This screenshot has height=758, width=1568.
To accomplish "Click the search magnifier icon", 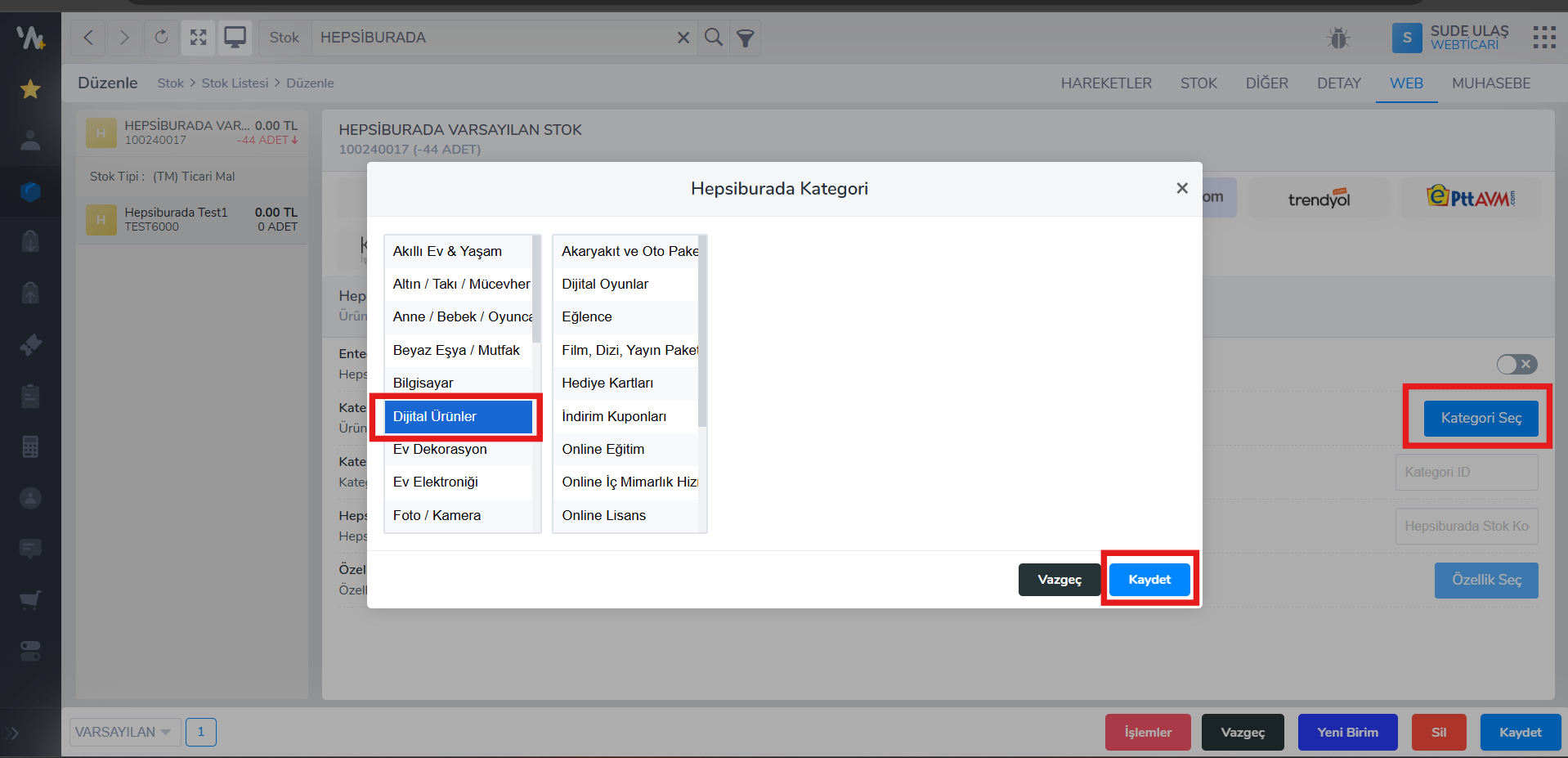I will coord(713,38).
